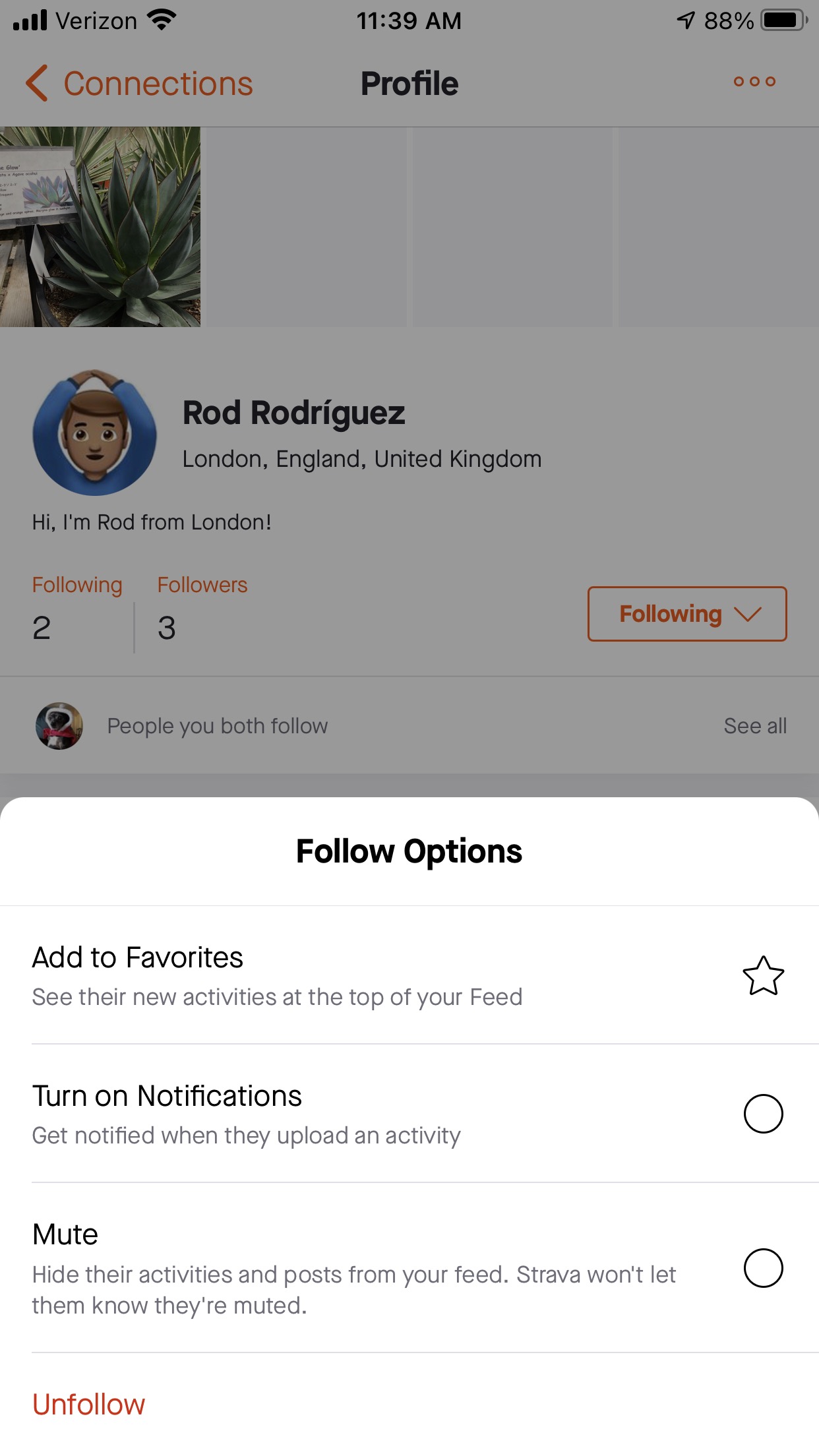The image size is (819, 1456).
Task: Open the agave plant photo thumbnail
Action: 100,227
